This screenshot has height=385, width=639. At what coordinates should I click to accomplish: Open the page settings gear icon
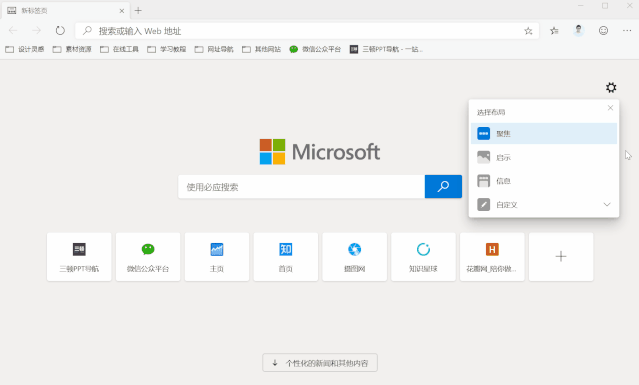pos(611,87)
